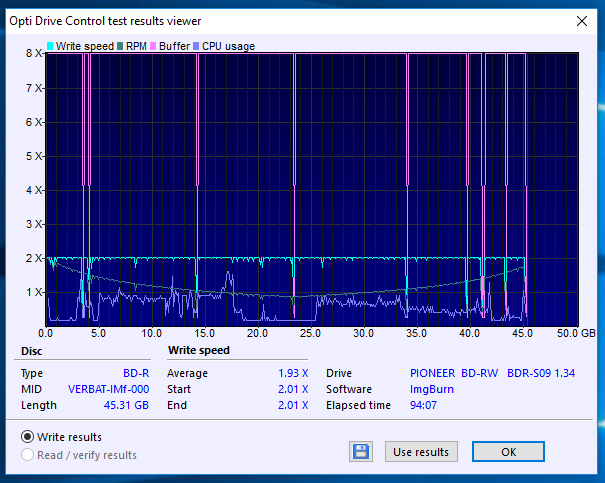Select the Read / verify results option
Screen dimensions: 605x483
27,455
